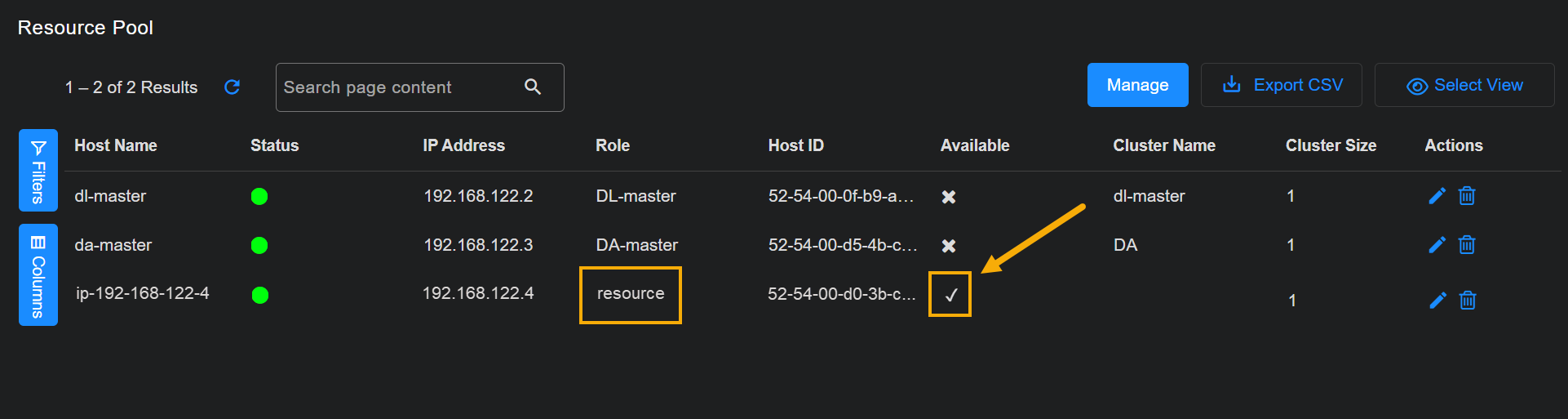Viewport: 1568px width, 419px height.
Task: Open the Select View options
Action: 1464,85
